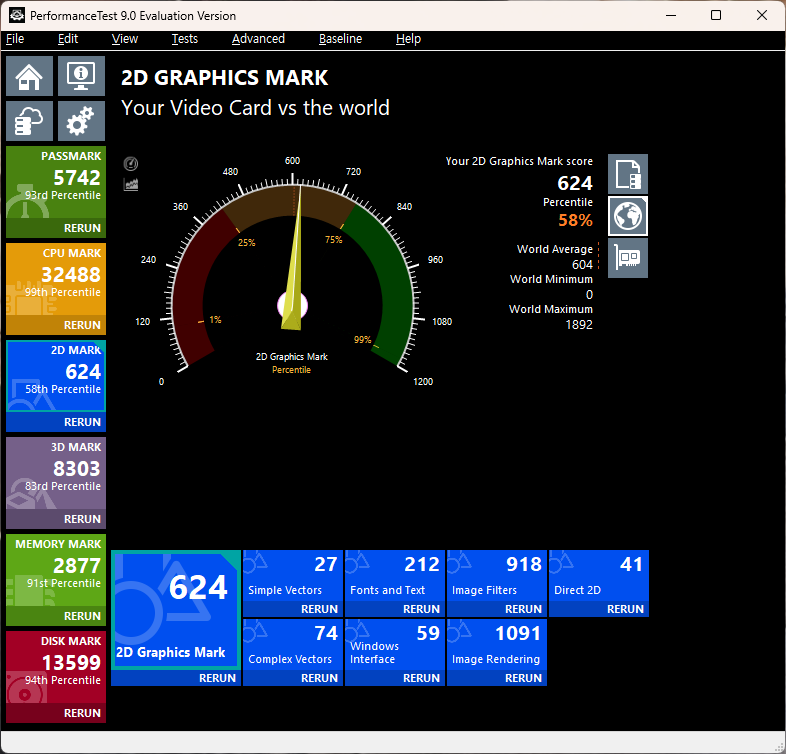Screen dimensions: 786x754
Task: Click the gauge needle center hub
Action: [292, 306]
